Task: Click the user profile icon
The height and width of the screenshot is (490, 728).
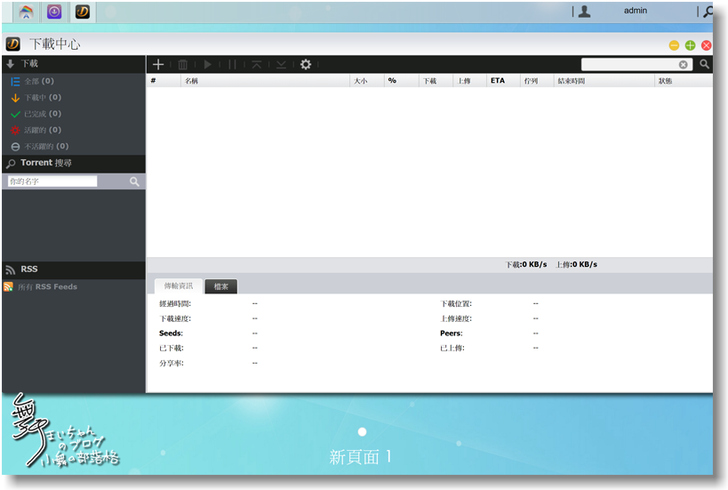Action: [x=585, y=11]
